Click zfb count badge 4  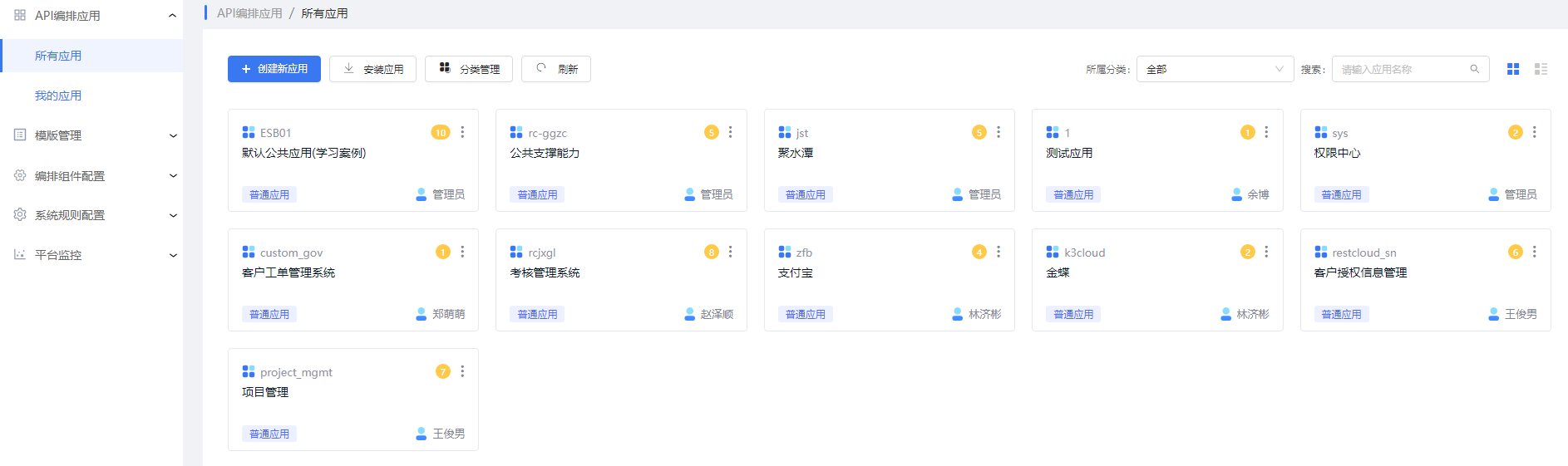[979, 252]
